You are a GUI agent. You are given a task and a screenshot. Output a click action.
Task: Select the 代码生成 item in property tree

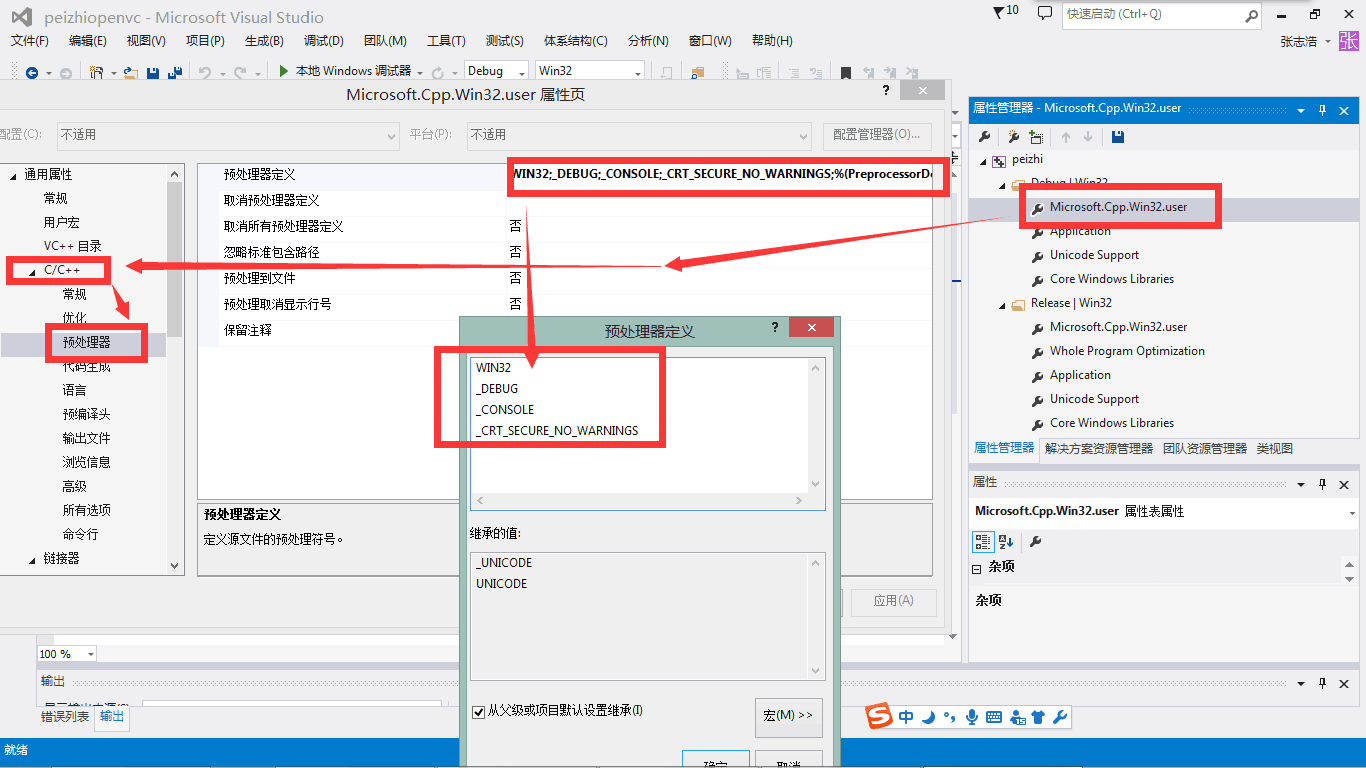pos(86,366)
